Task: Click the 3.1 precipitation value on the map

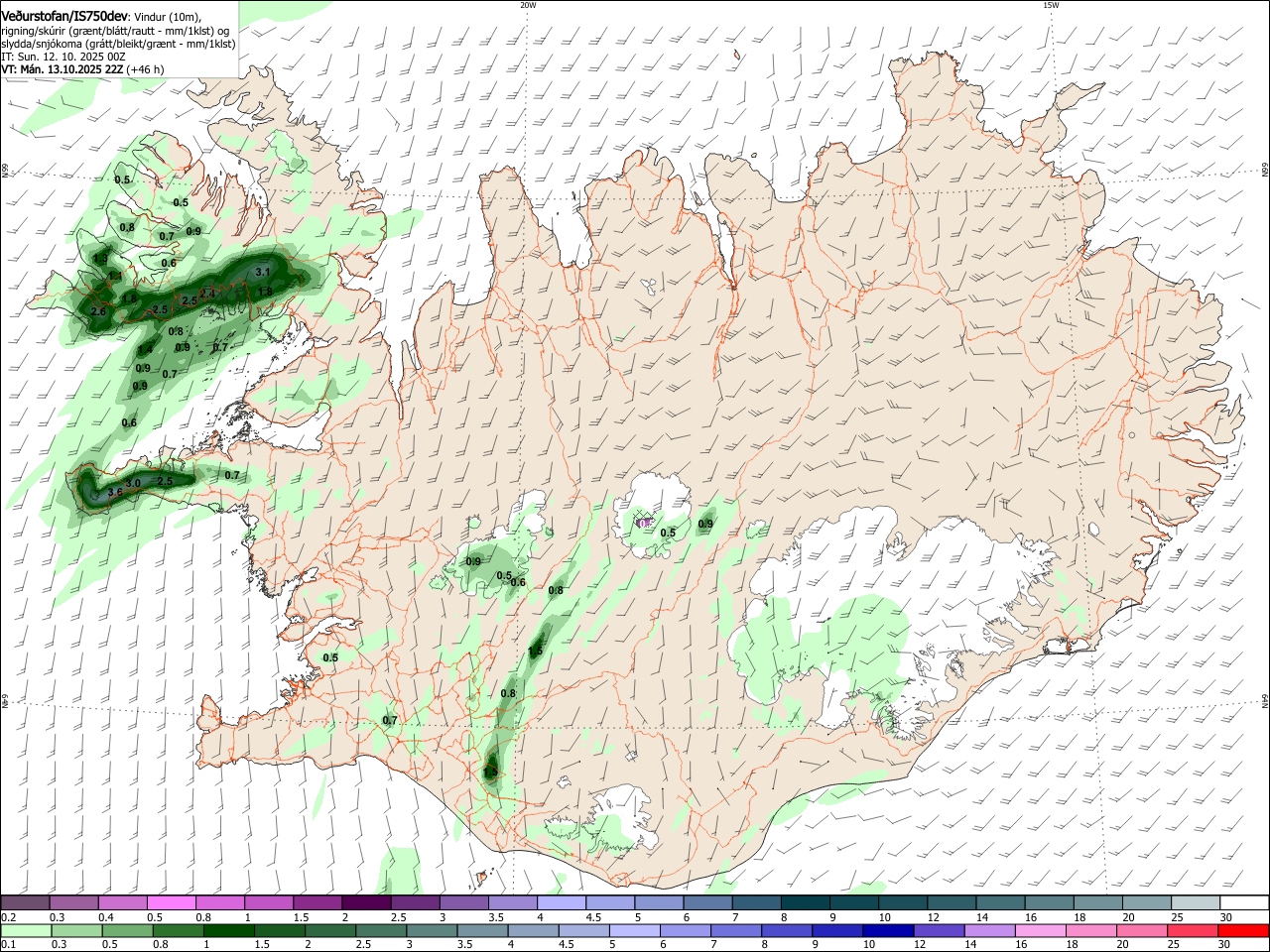Action: [x=263, y=272]
